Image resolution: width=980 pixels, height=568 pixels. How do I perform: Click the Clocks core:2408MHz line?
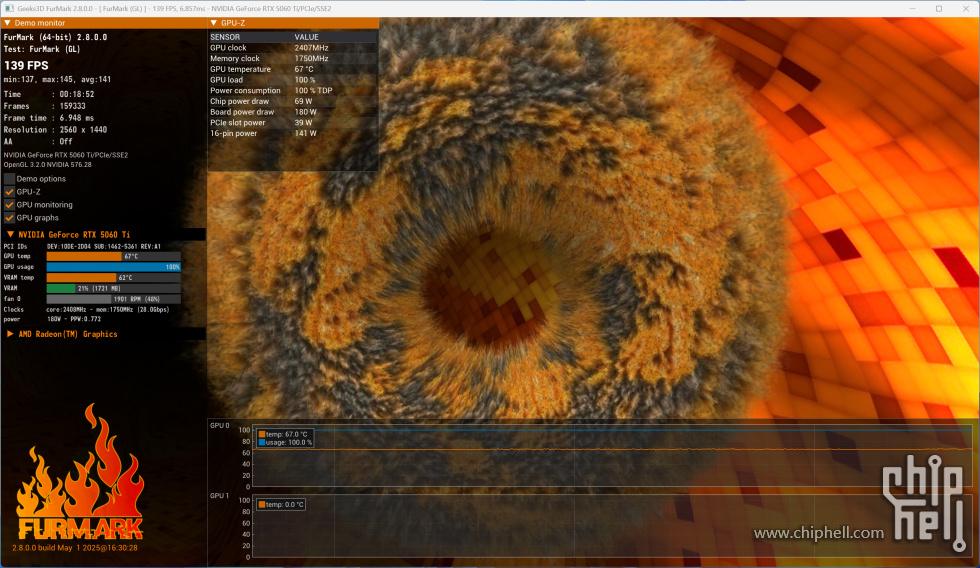click(86, 309)
